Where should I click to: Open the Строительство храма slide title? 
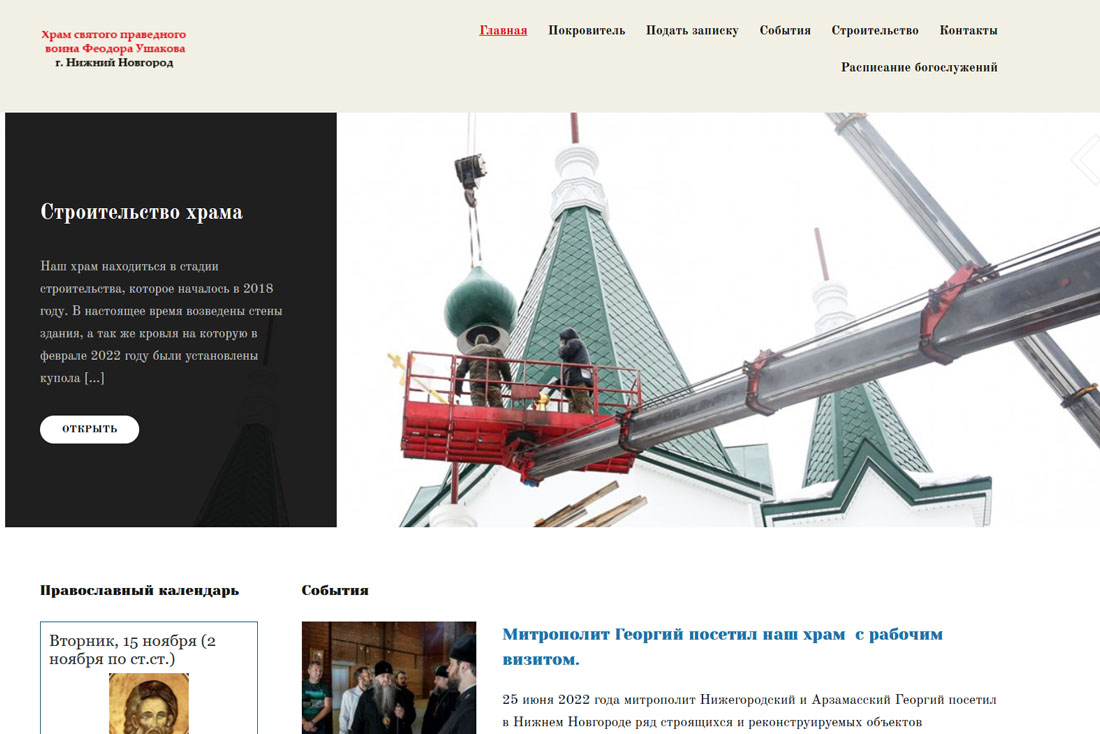pyautogui.click(x=142, y=212)
